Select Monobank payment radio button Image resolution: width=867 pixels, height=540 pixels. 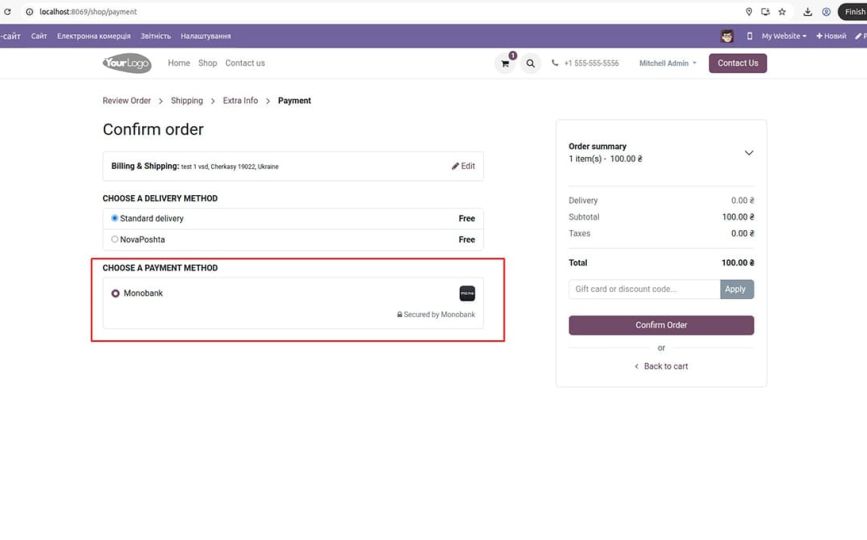pyautogui.click(x=116, y=293)
